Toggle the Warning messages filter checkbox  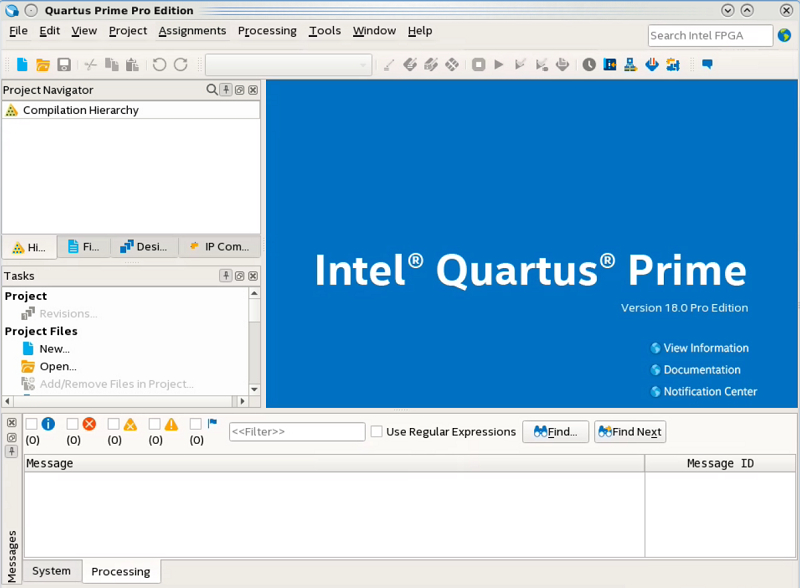coord(155,424)
